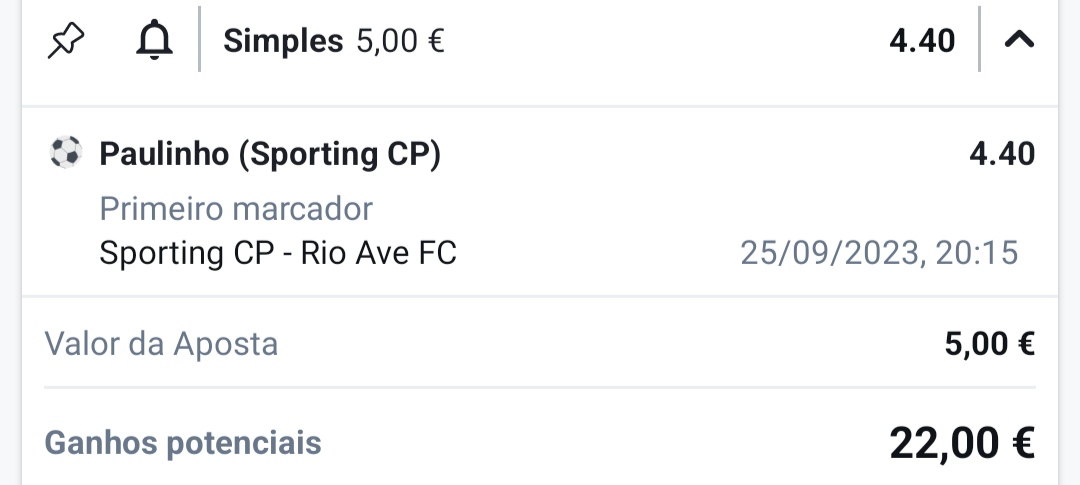Screen dimensions: 1080x485
Task: Click the 5,00 € bet amount value
Action: pos(989,344)
